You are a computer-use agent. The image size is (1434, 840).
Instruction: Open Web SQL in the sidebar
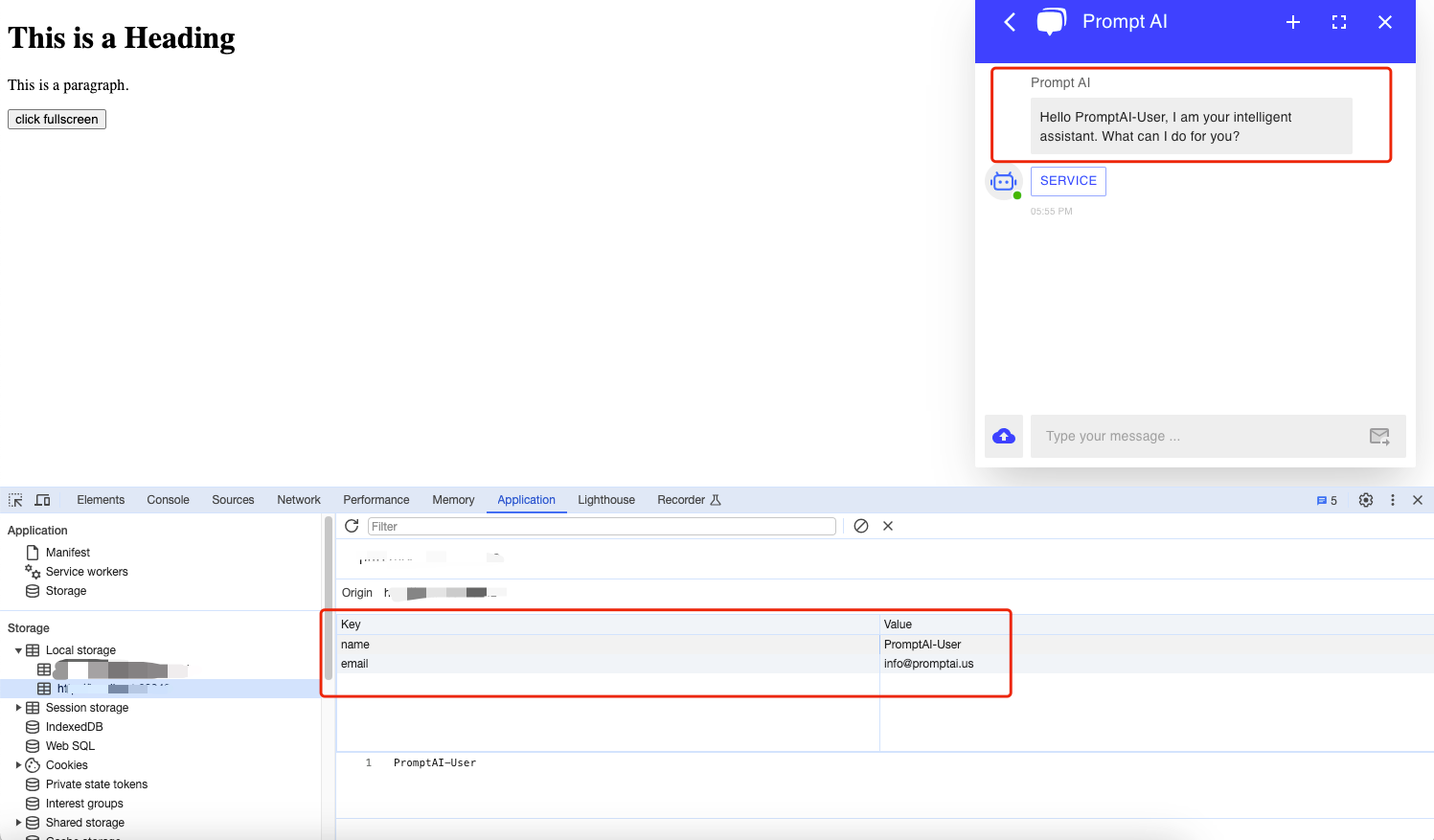coord(70,746)
